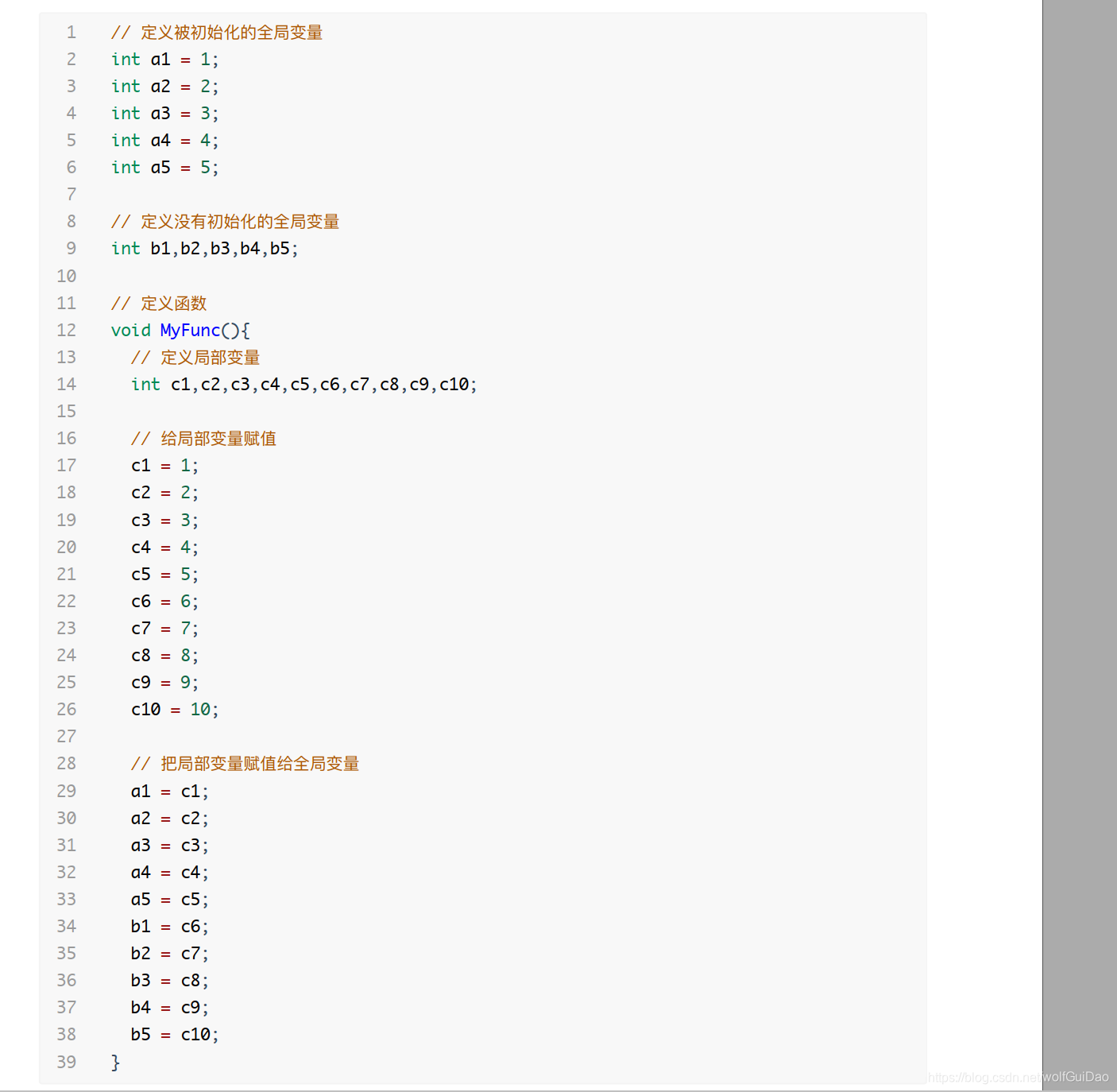Click assignment 'c9 = 9;'
The image size is (1117, 1092).
[x=165, y=683]
